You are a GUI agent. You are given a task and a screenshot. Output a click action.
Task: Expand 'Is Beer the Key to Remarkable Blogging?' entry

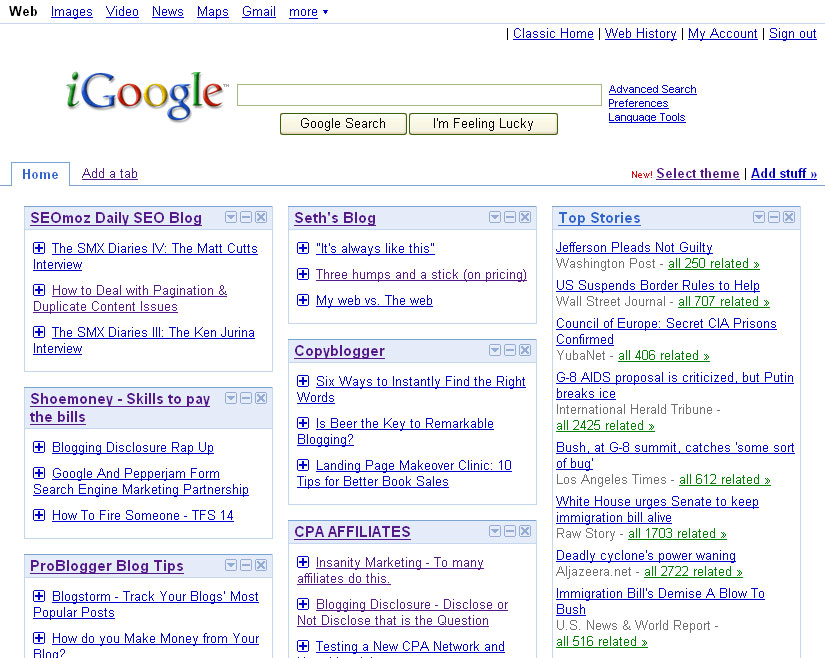[x=303, y=423]
